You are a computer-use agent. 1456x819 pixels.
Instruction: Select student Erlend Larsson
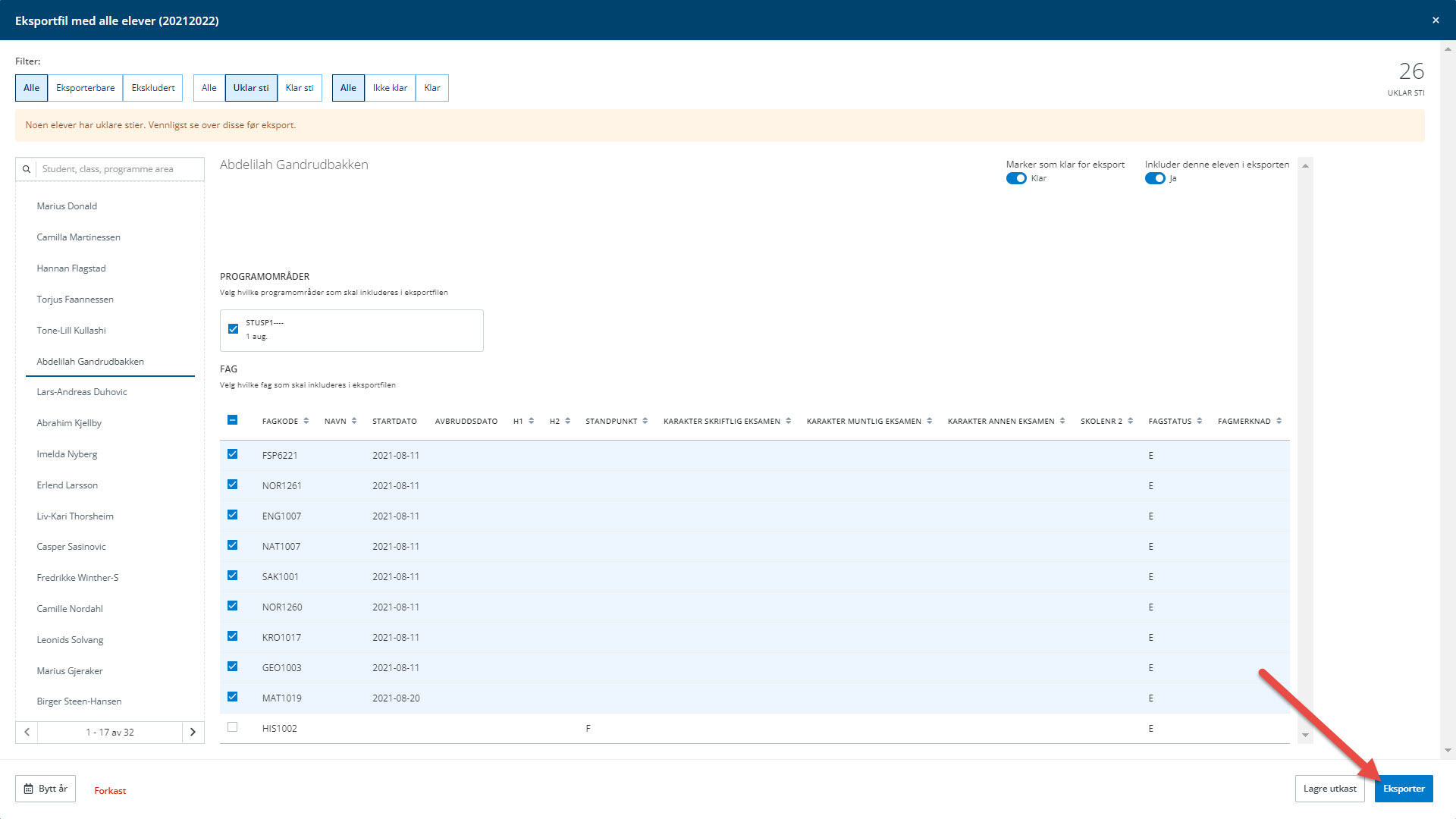[x=67, y=485]
